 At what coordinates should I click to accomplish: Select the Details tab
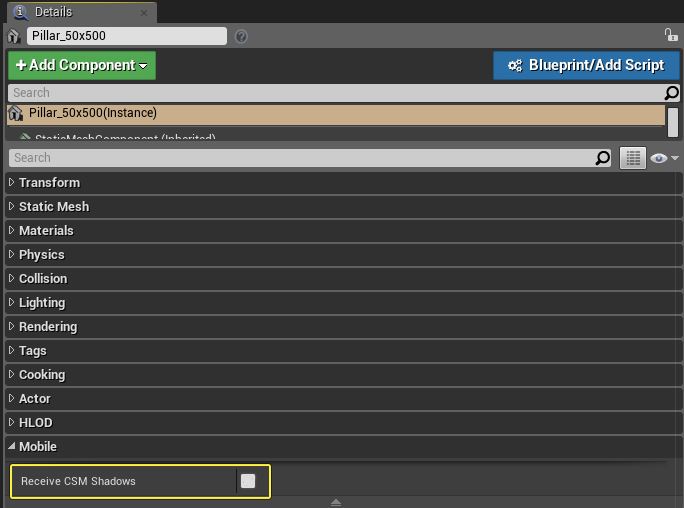[53, 12]
